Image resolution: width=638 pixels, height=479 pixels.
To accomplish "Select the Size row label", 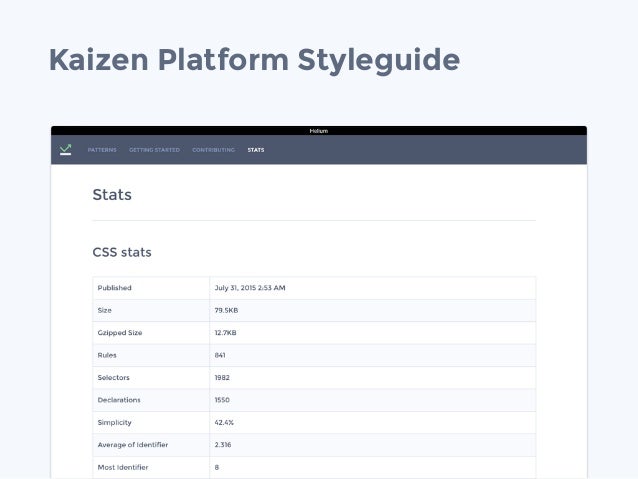I will click(x=105, y=310).
